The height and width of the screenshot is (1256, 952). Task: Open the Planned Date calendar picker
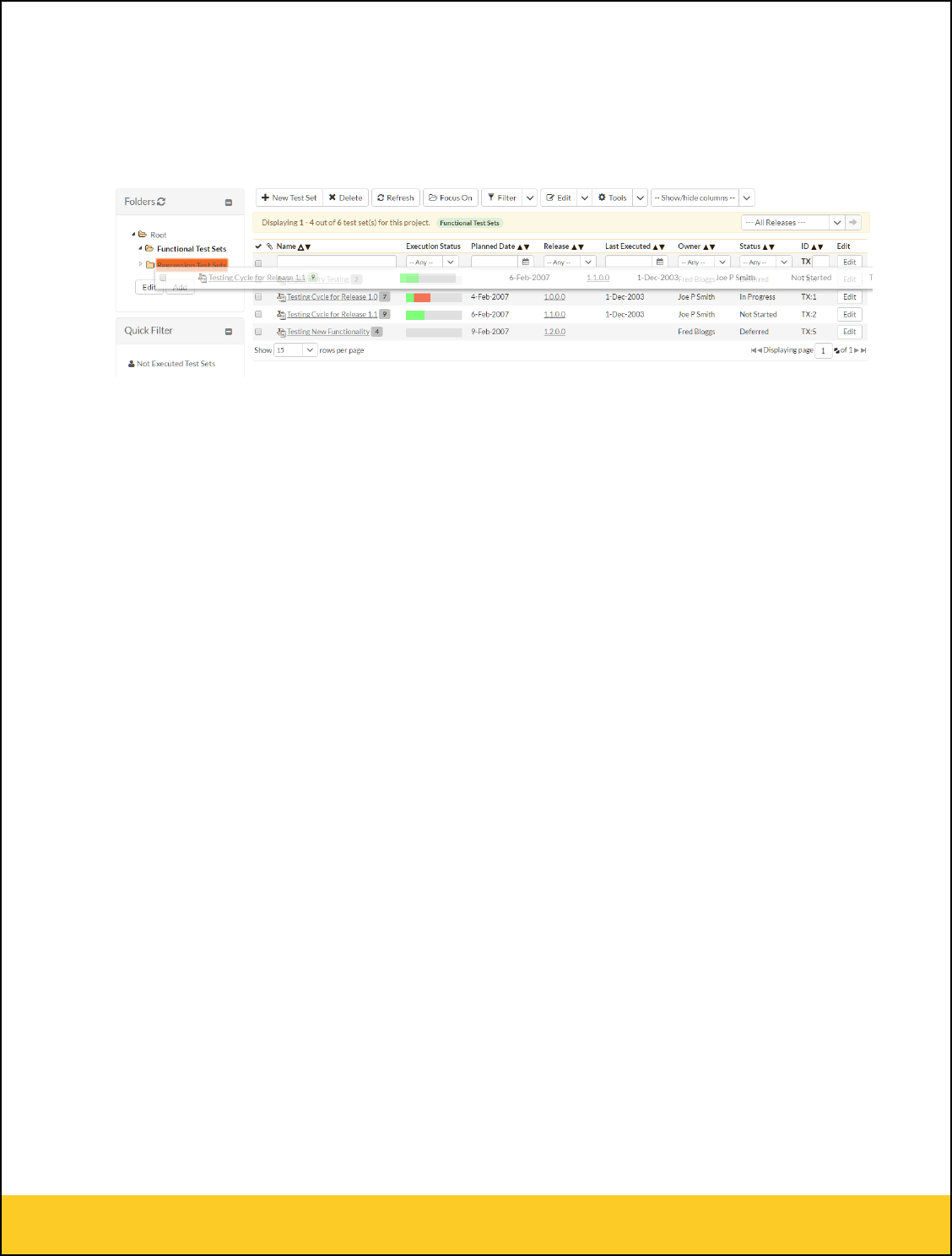pos(525,262)
